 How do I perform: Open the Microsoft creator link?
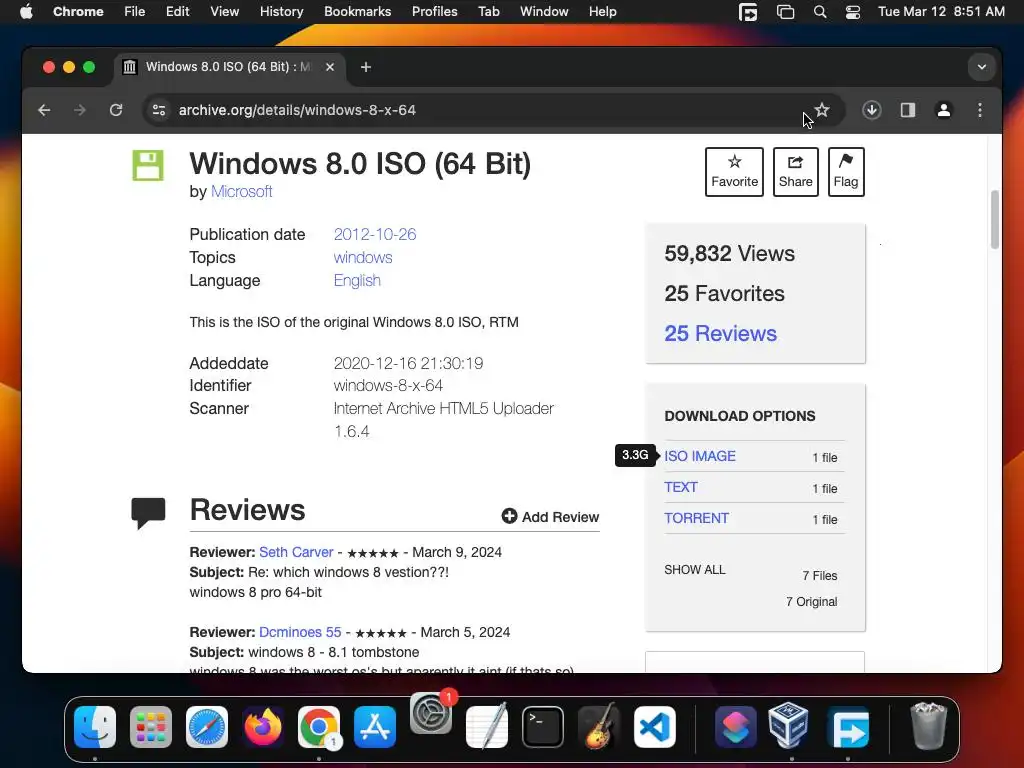pos(241,191)
